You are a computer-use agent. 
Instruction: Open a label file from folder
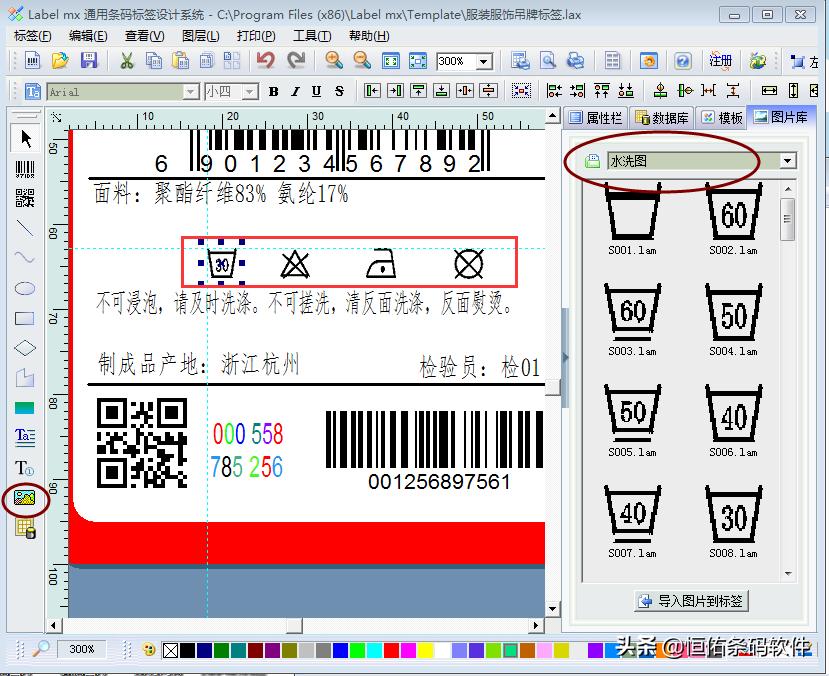pyautogui.click(x=60, y=61)
